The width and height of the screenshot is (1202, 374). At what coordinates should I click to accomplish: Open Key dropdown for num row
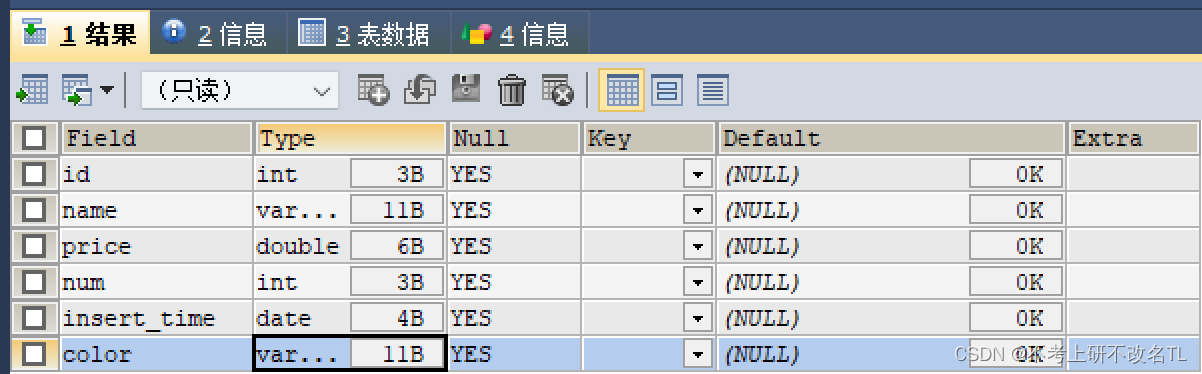[698, 282]
